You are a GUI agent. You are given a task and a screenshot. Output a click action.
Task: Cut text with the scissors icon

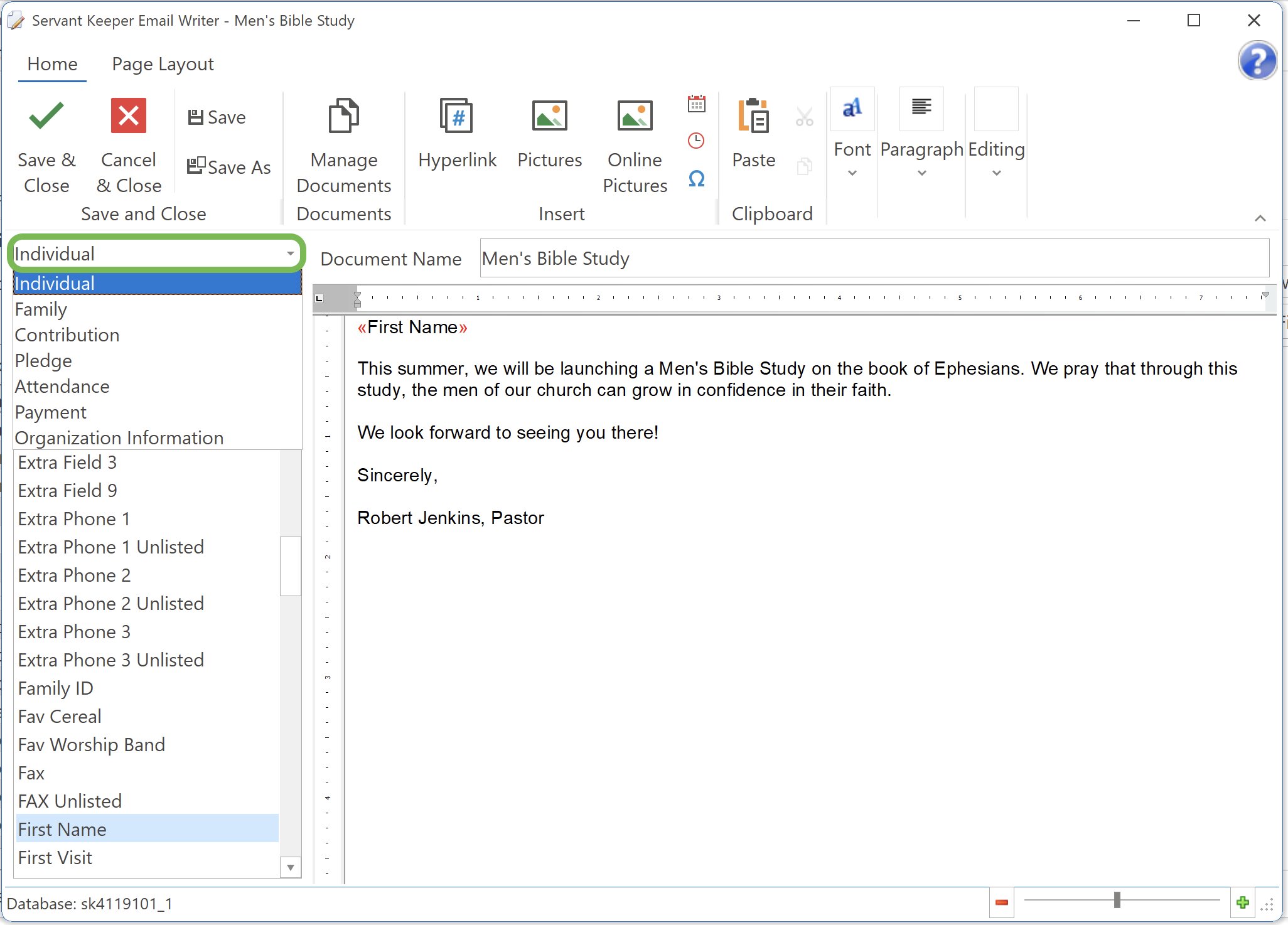click(x=804, y=115)
